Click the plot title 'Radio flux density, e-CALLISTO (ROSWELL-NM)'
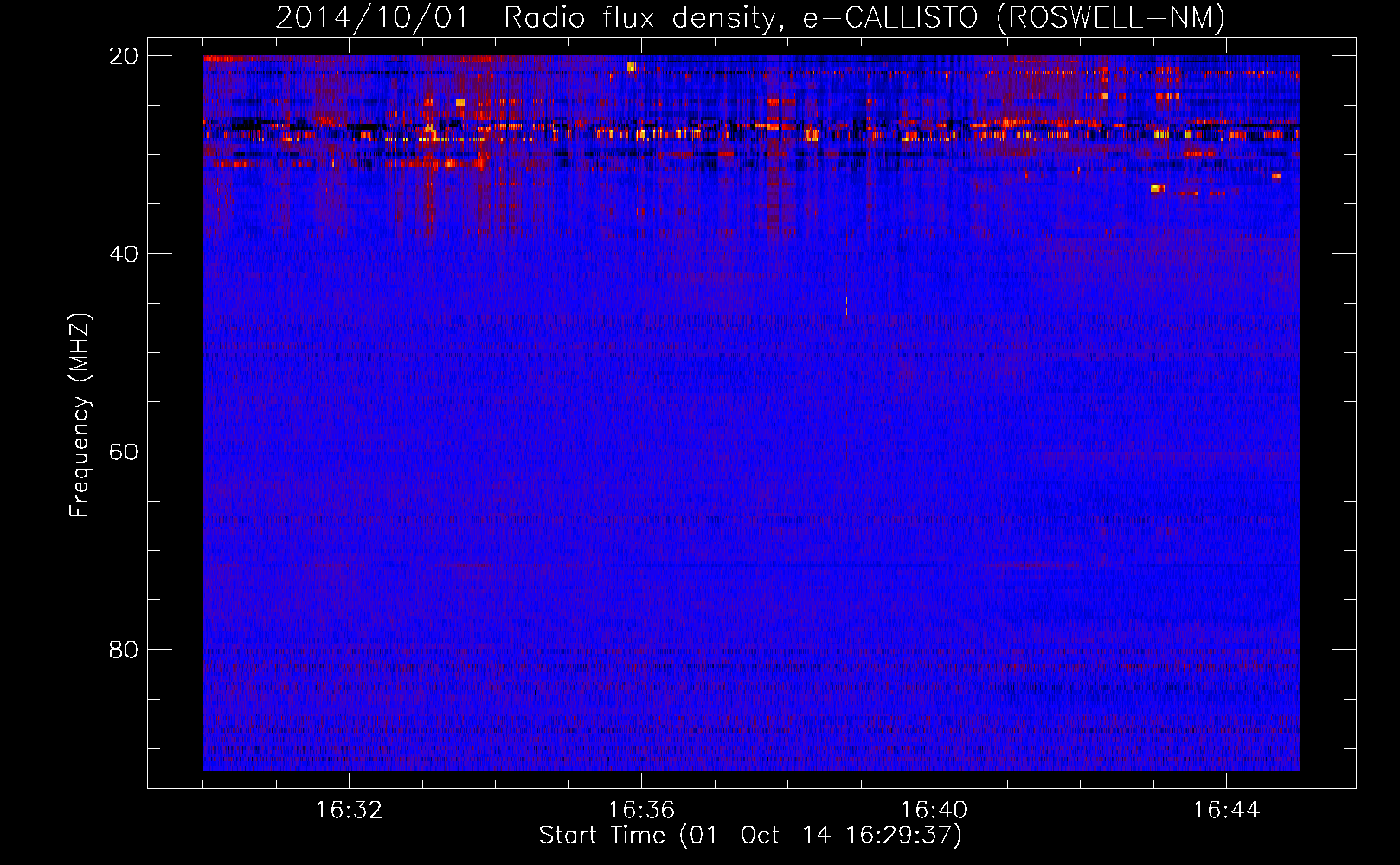Viewport: 1400px width, 865px height. point(864,18)
